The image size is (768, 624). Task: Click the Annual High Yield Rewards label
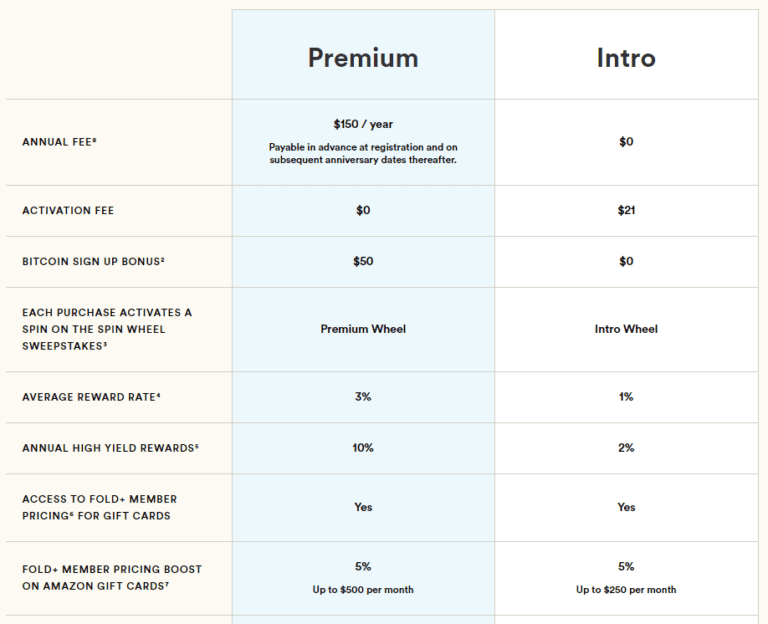click(110, 448)
